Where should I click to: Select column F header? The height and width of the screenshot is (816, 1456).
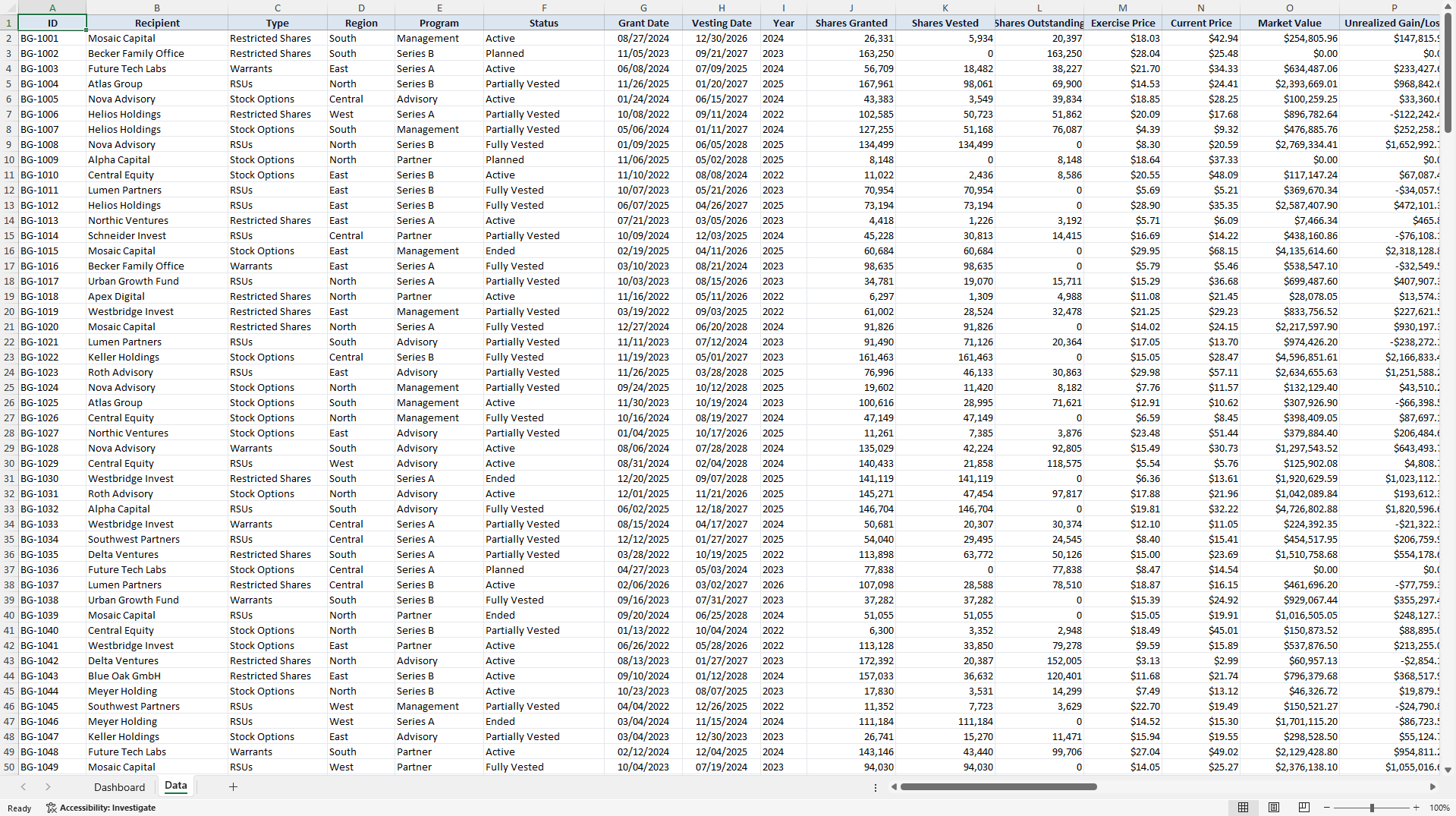click(544, 8)
